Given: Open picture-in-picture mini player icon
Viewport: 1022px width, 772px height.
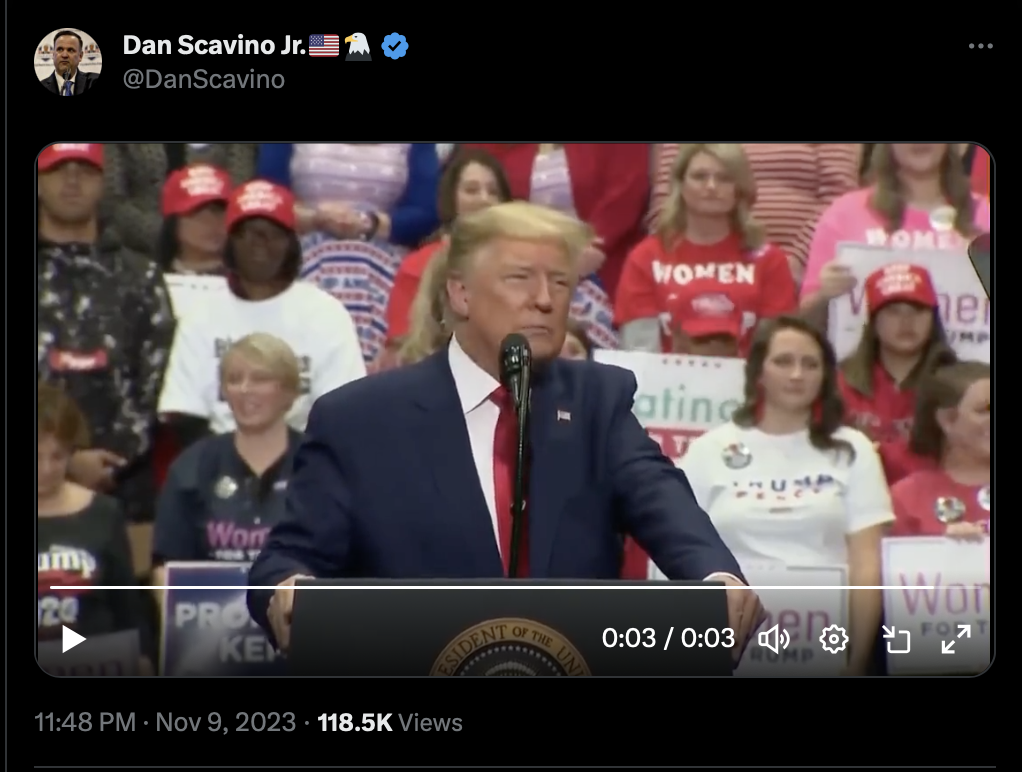Looking at the screenshot, I should [x=896, y=639].
